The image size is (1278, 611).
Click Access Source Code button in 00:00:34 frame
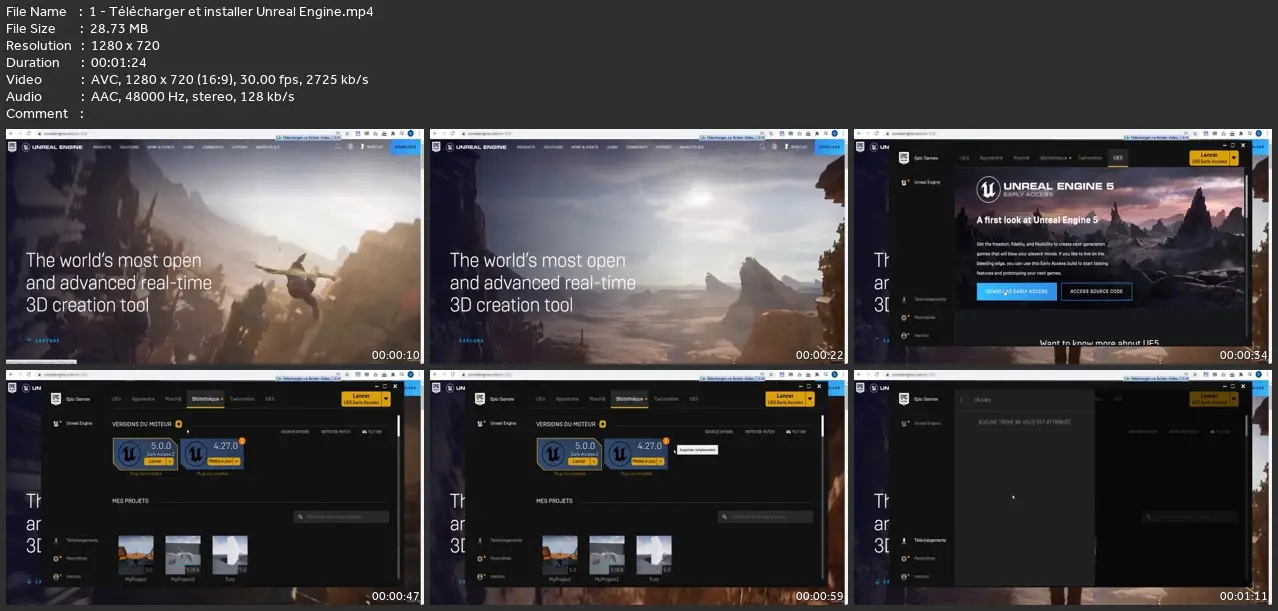click(x=1097, y=291)
